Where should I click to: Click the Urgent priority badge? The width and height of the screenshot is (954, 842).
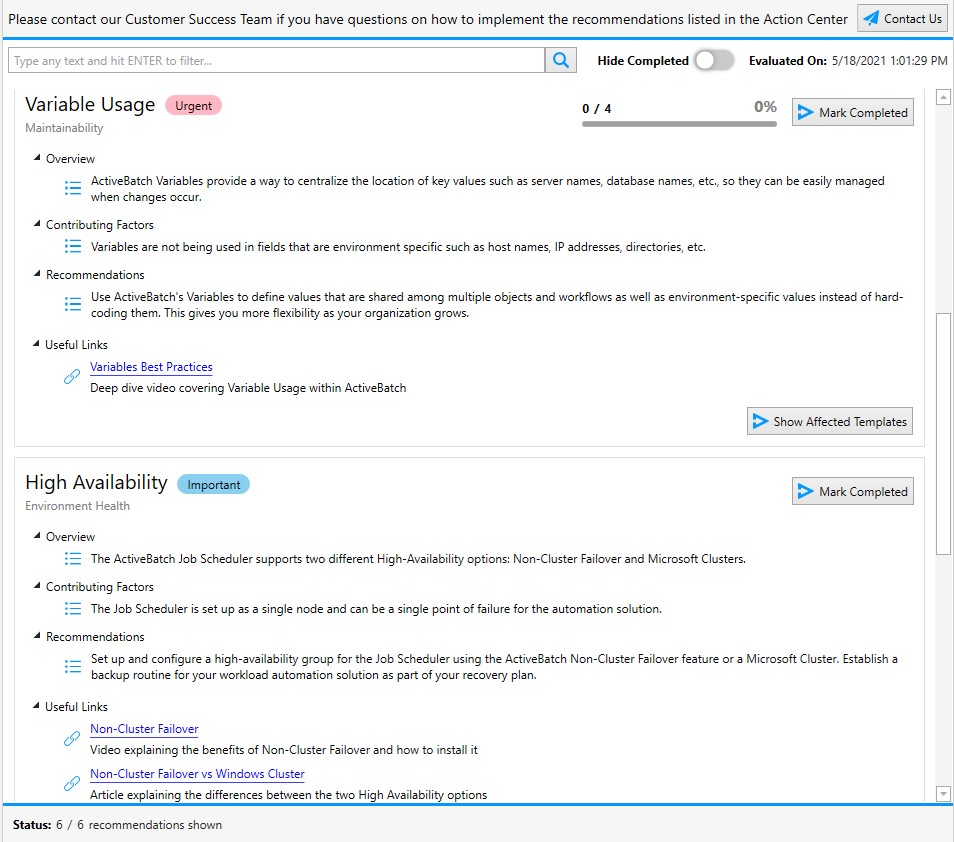pyautogui.click(x=193, y=105)
